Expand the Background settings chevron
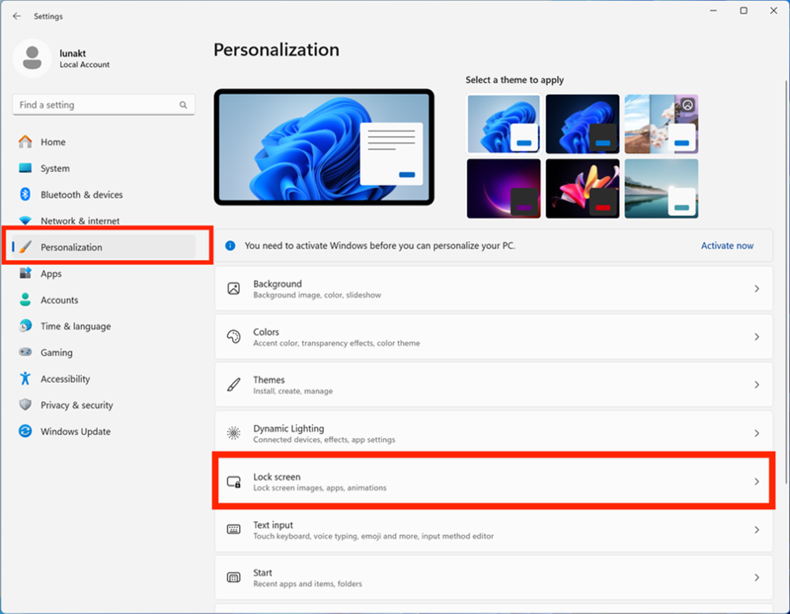Image resolution: width=790 pixels, height=614 pixels. (x=756, y=289)
